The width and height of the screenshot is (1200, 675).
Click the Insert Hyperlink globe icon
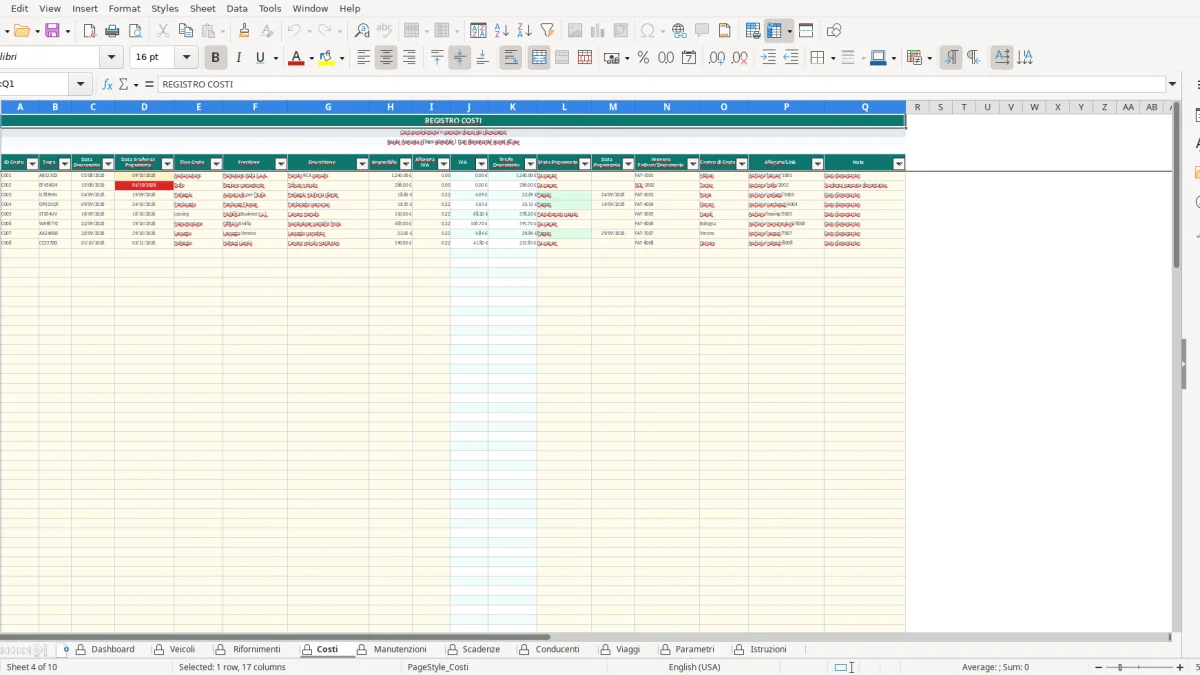click(679, 31)
